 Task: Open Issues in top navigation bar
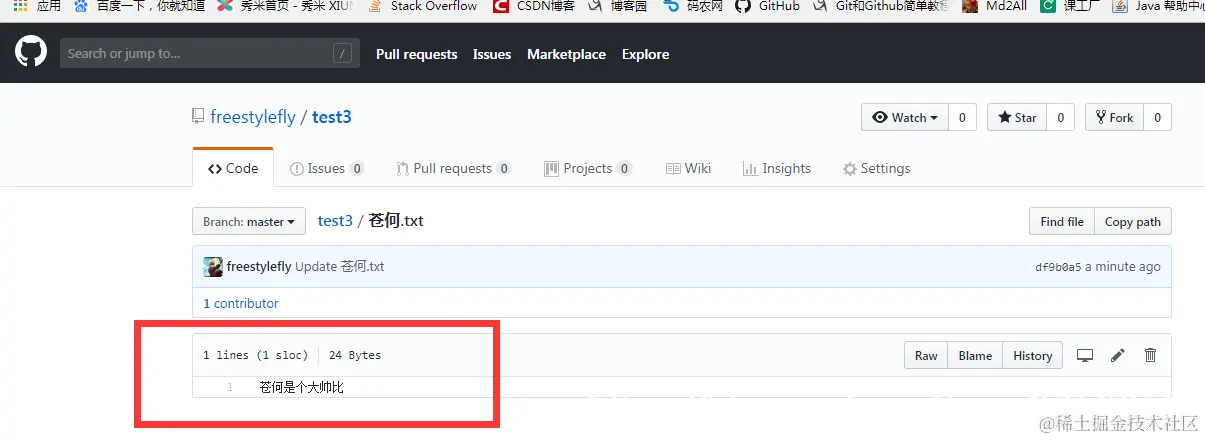(x=492, y=54)
